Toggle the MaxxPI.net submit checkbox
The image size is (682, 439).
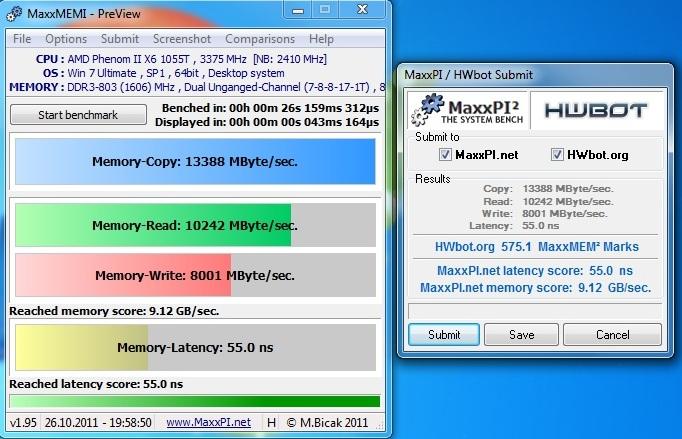click(x=445, y=154)
